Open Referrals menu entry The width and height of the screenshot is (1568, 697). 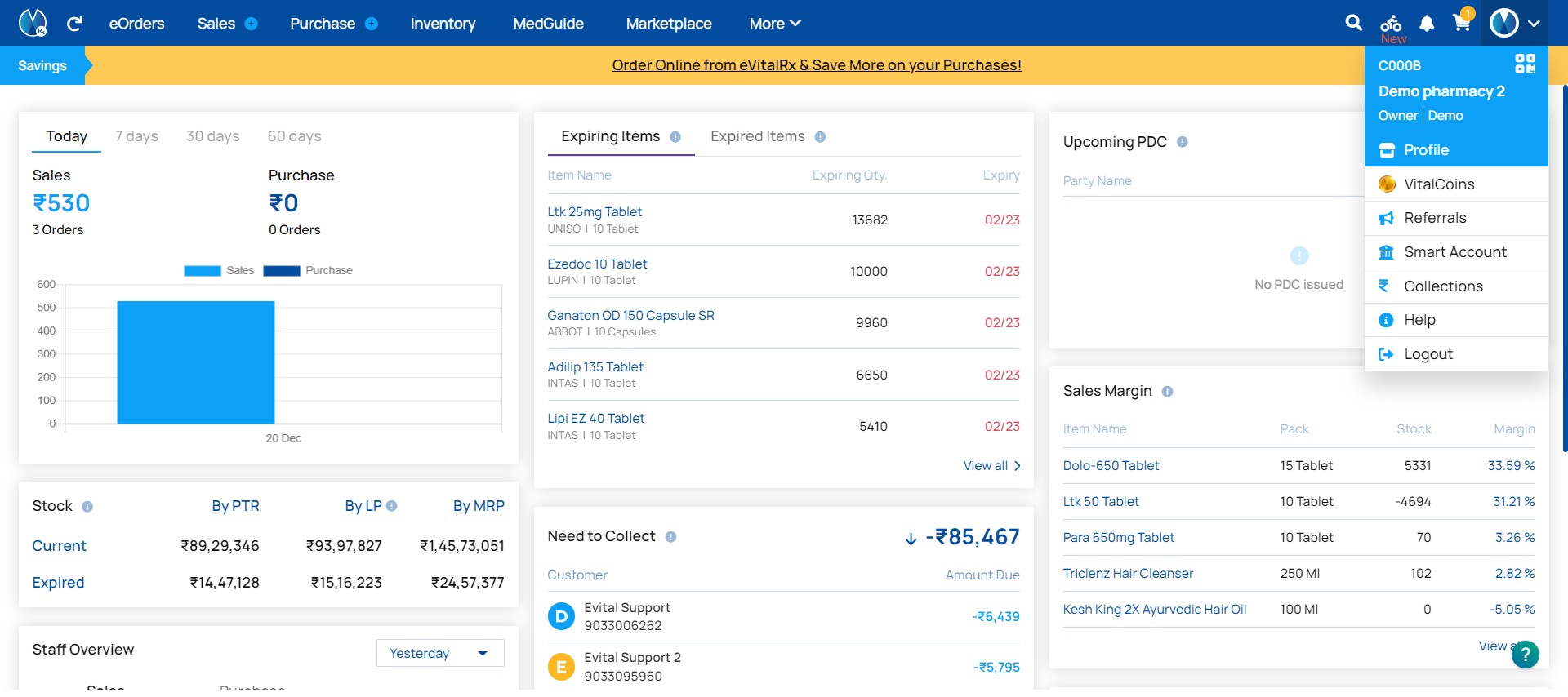[x=1456, y=218]
